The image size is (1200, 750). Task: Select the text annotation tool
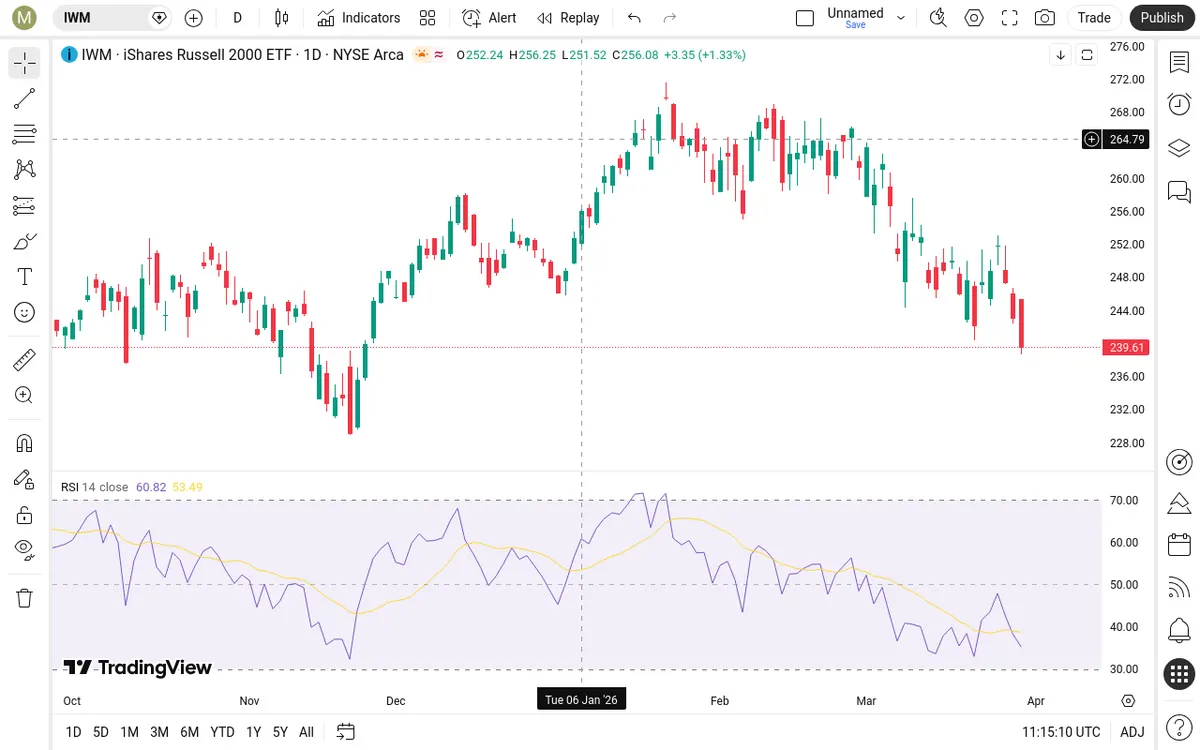pyautogui.click(x=25, y=277)
